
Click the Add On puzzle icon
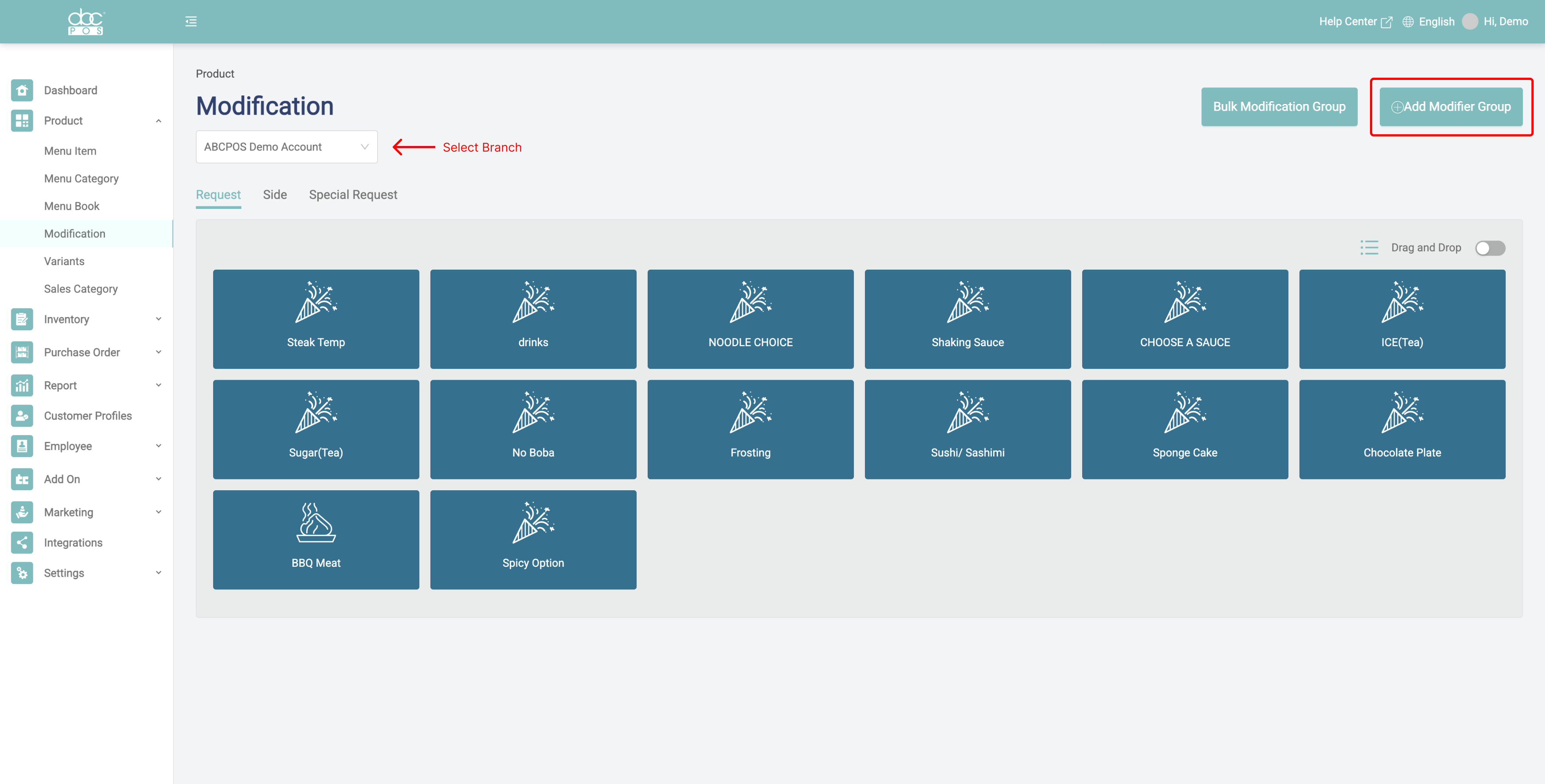coord(22,479)
